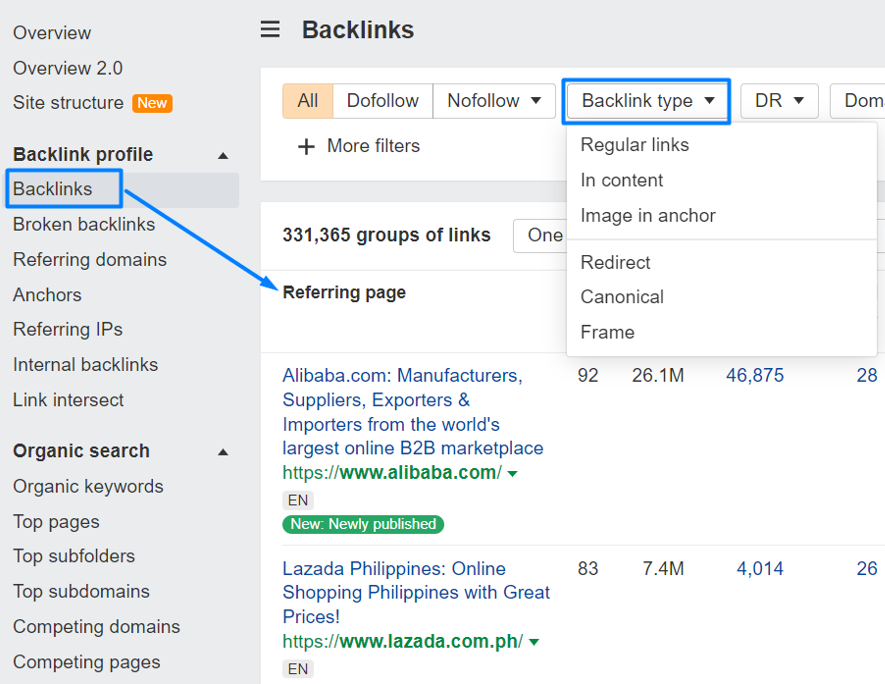Open Site structure in sidebar
This screenshot has height=684, width=885.
(68, 102)
